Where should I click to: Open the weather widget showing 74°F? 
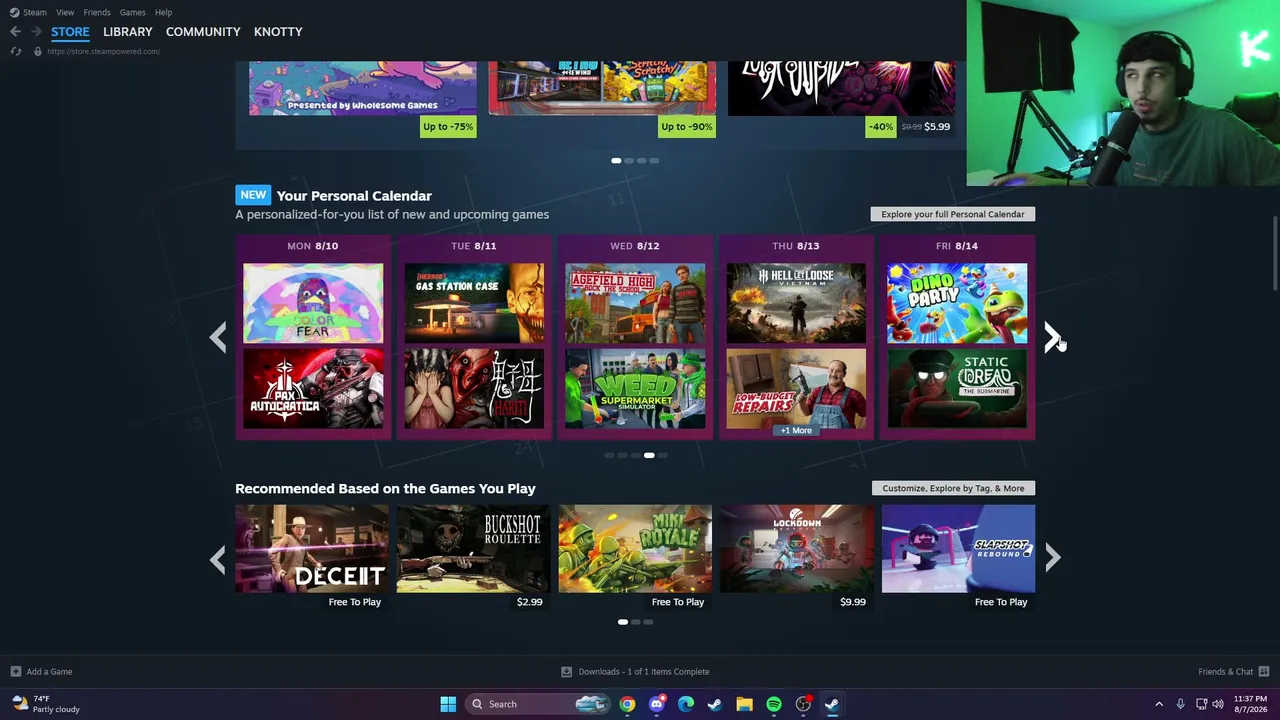click(46, 704)
